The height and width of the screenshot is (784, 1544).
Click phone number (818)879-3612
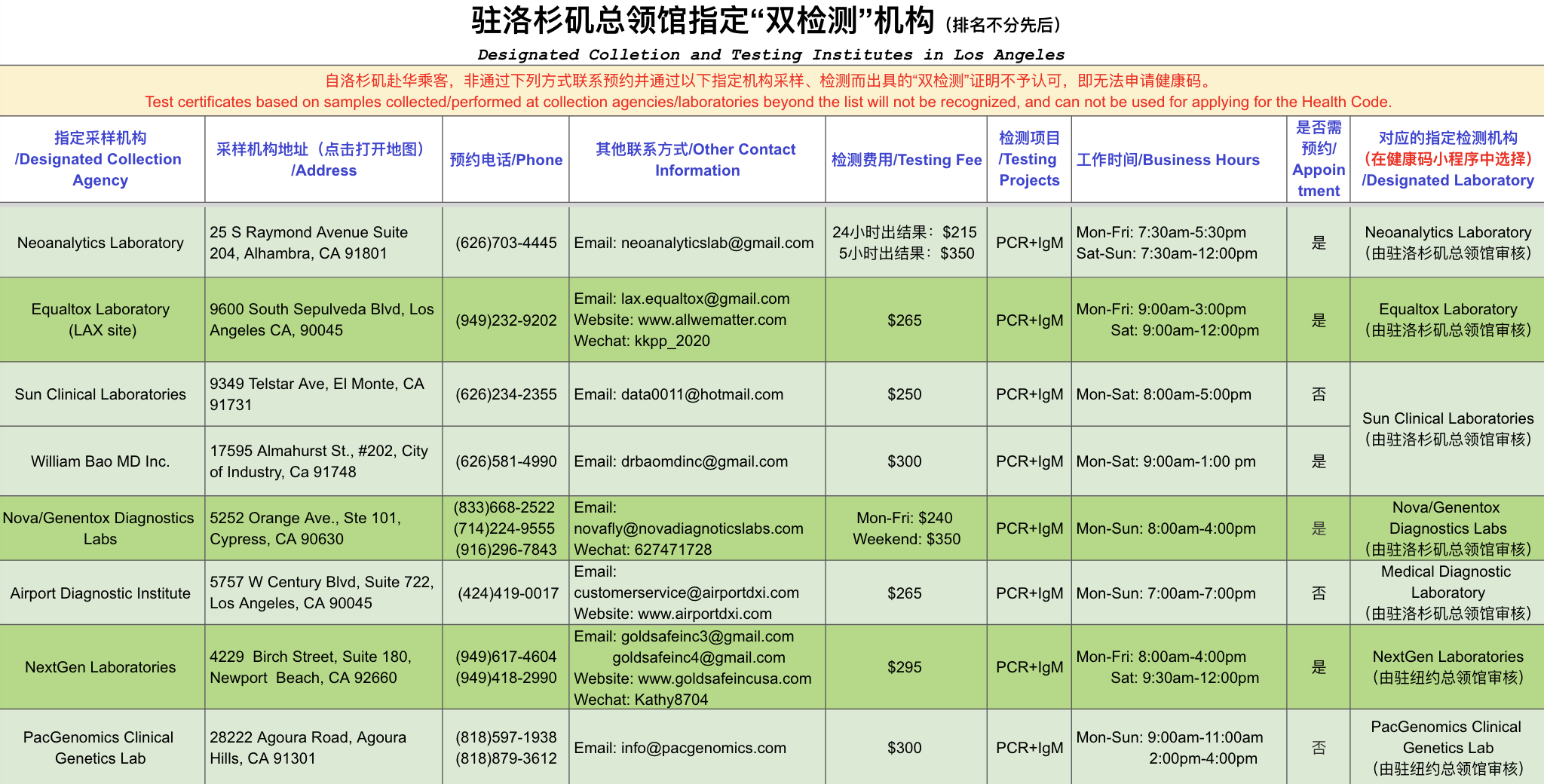coord(506,758)
